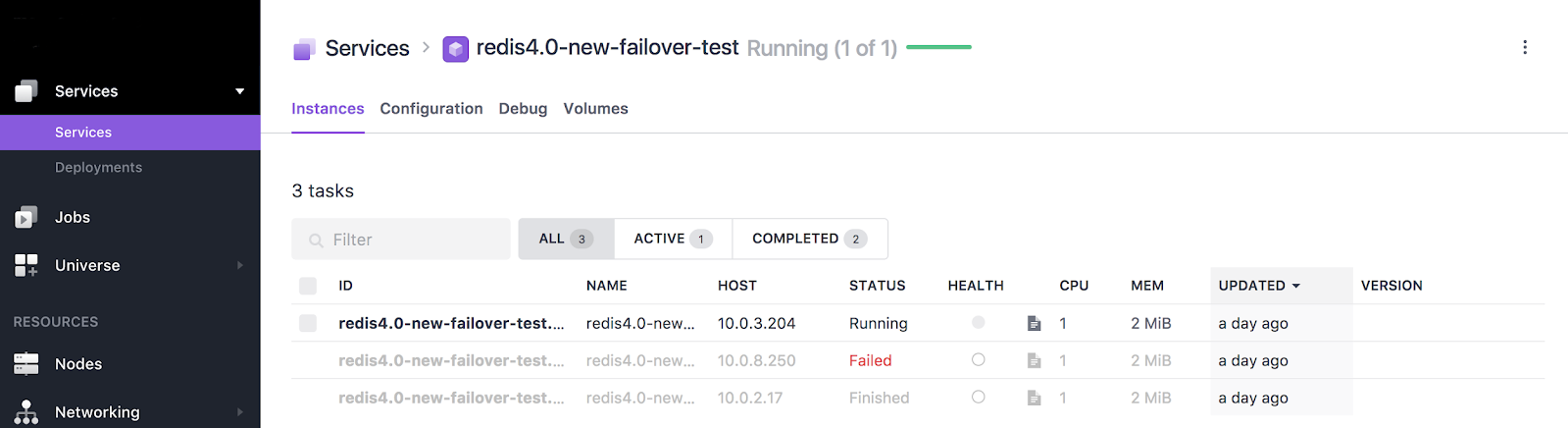
Task: Open log file icon for Finished task
Action: (1034, 398)
